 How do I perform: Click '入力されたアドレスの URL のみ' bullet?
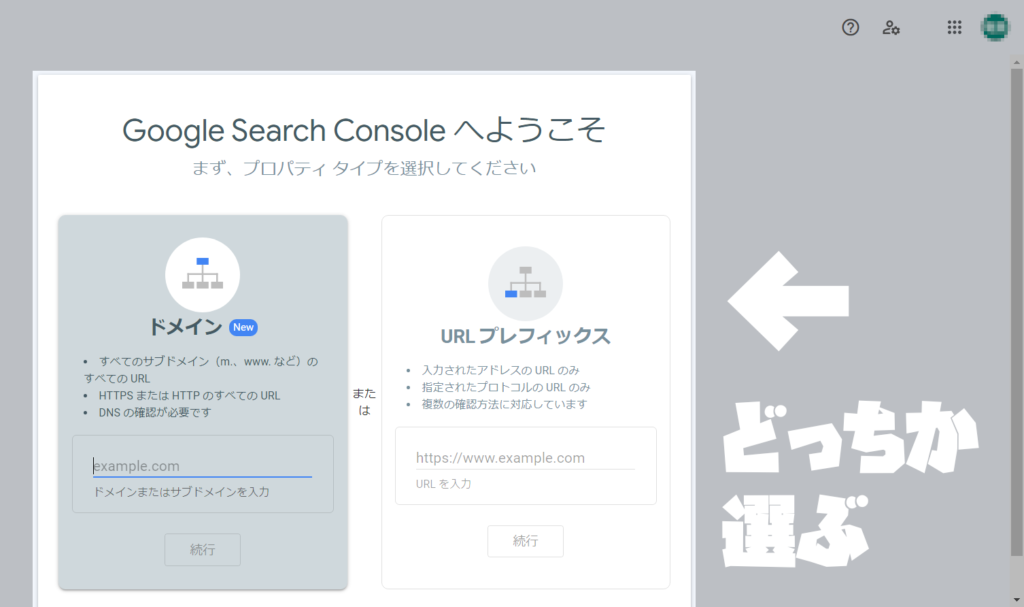500,370
